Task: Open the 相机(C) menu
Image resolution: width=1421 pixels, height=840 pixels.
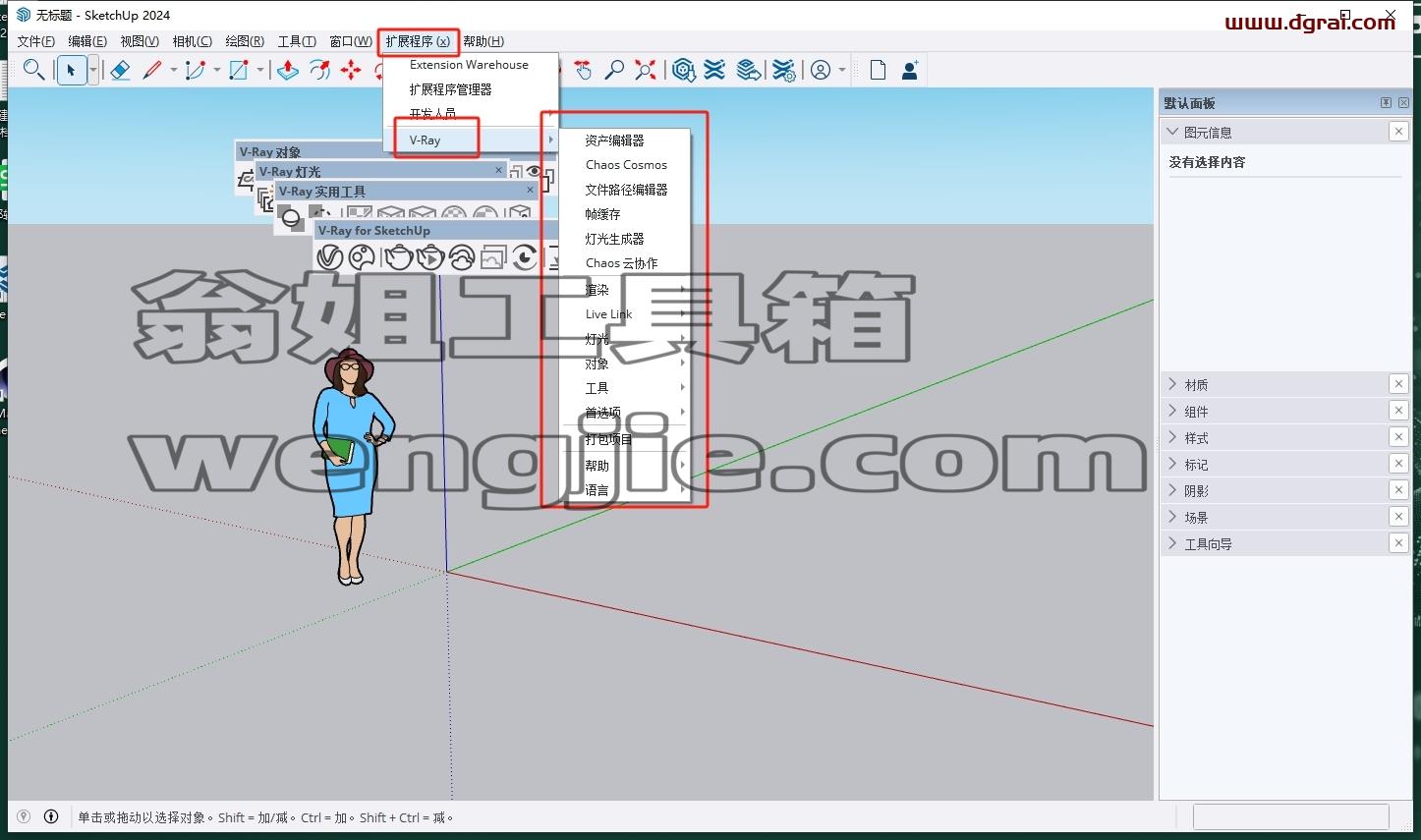Action: 192,41
